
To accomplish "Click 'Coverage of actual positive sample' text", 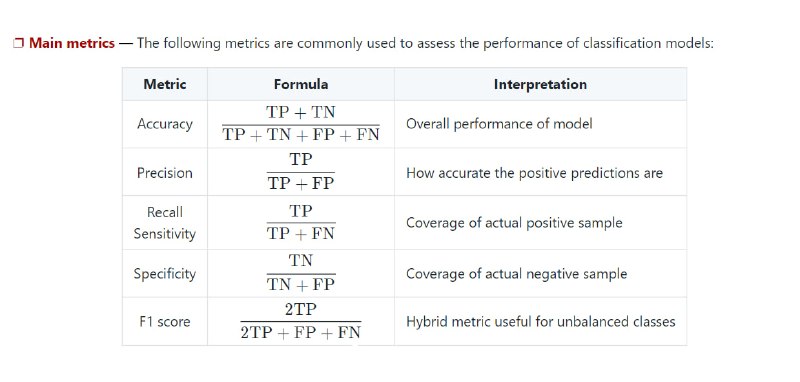I will 514,223.
